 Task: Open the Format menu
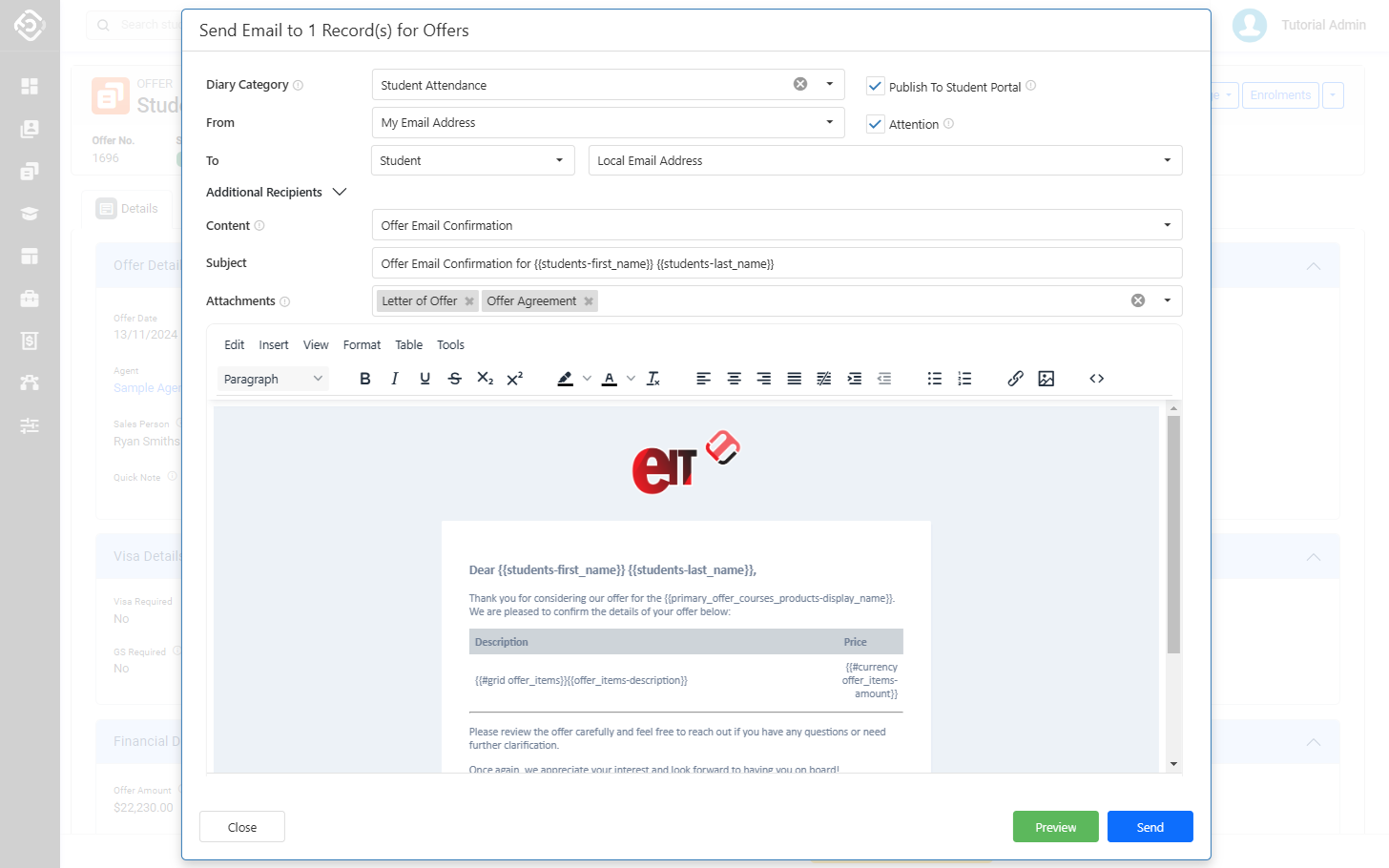click(362, 345)
